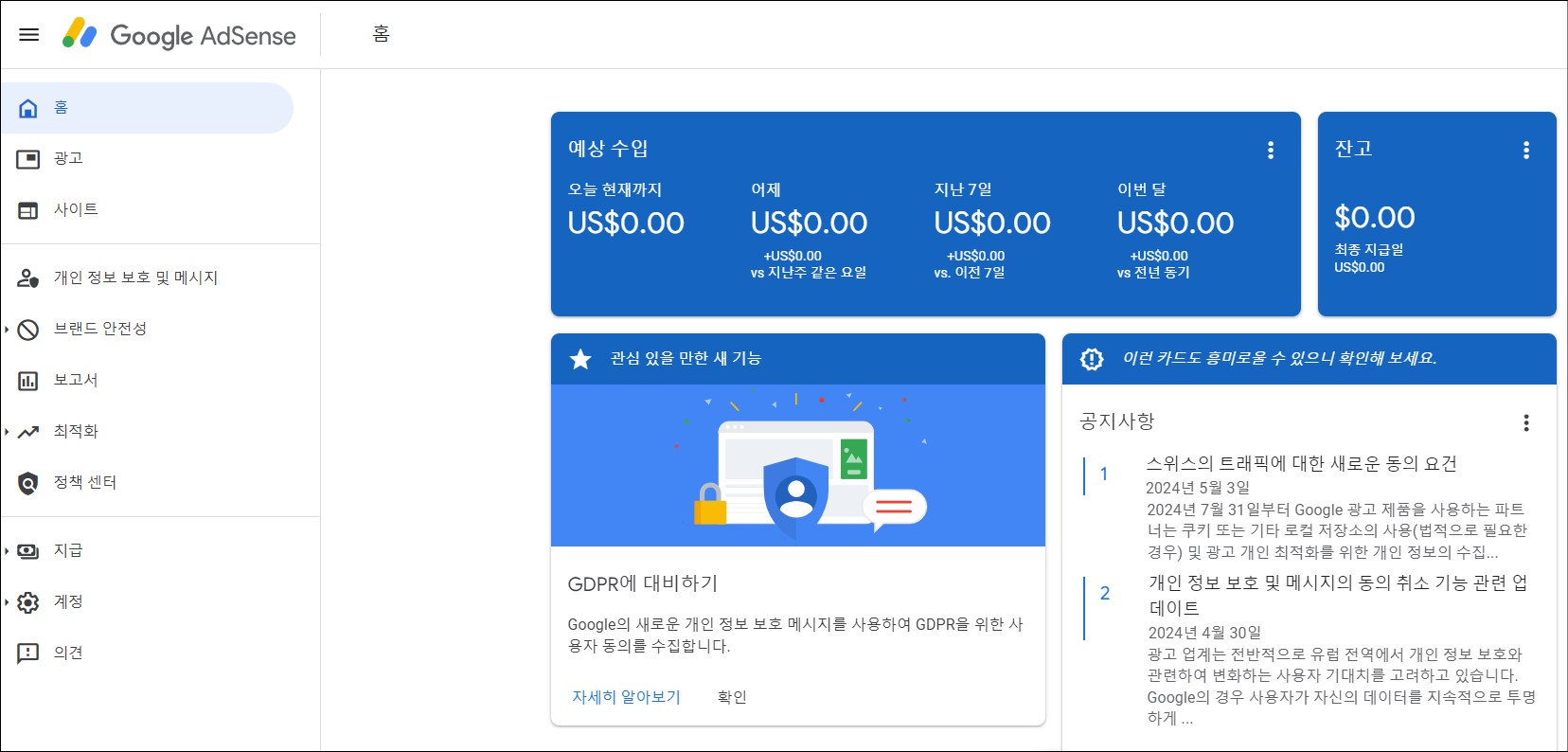Open the 공지사항 three-dot menu
1568x752 pixels.
(1526, 422)
